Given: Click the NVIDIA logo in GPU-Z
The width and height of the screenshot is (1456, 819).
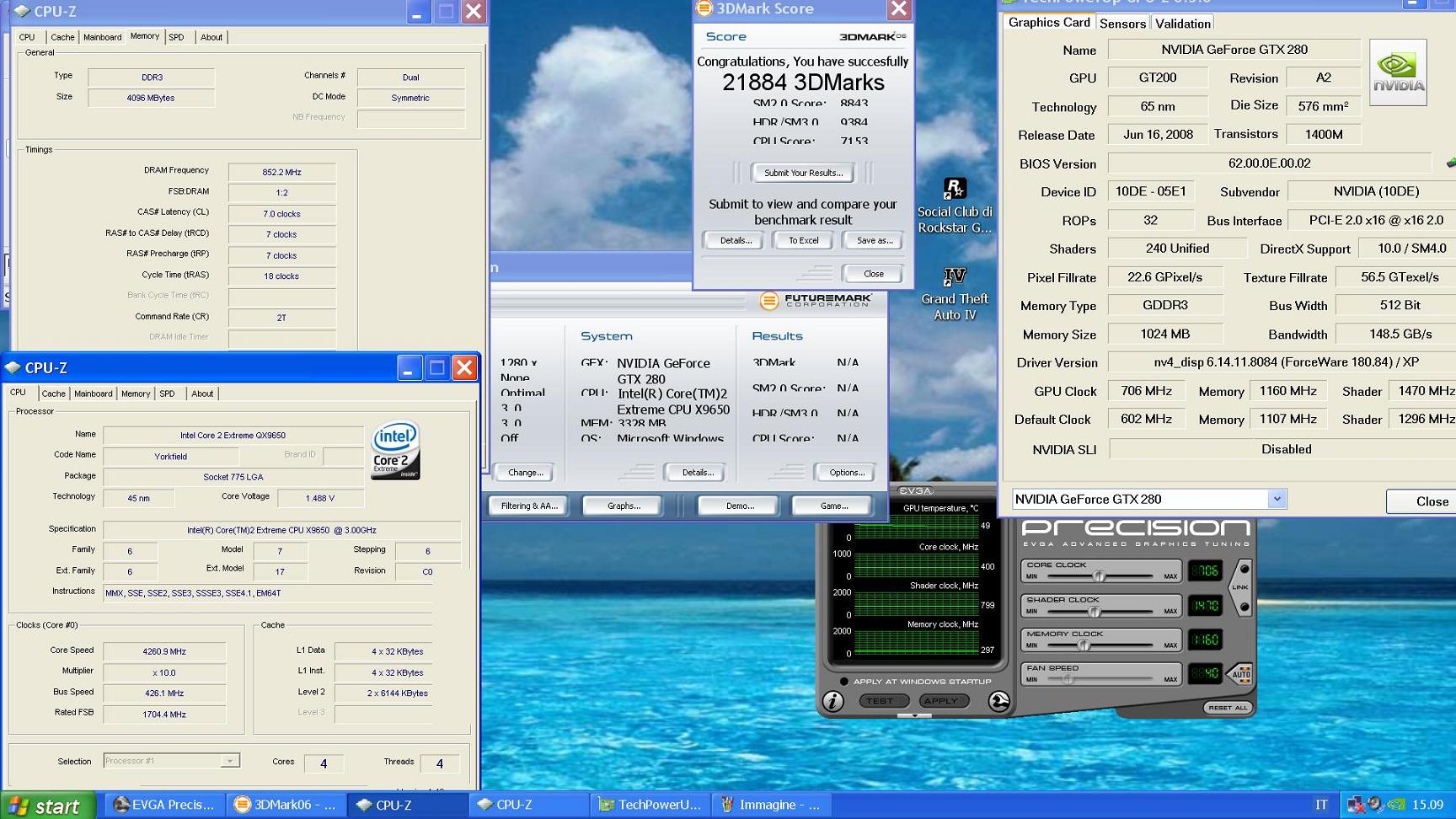Looking at the screenshot, I should click(1398, 72).
